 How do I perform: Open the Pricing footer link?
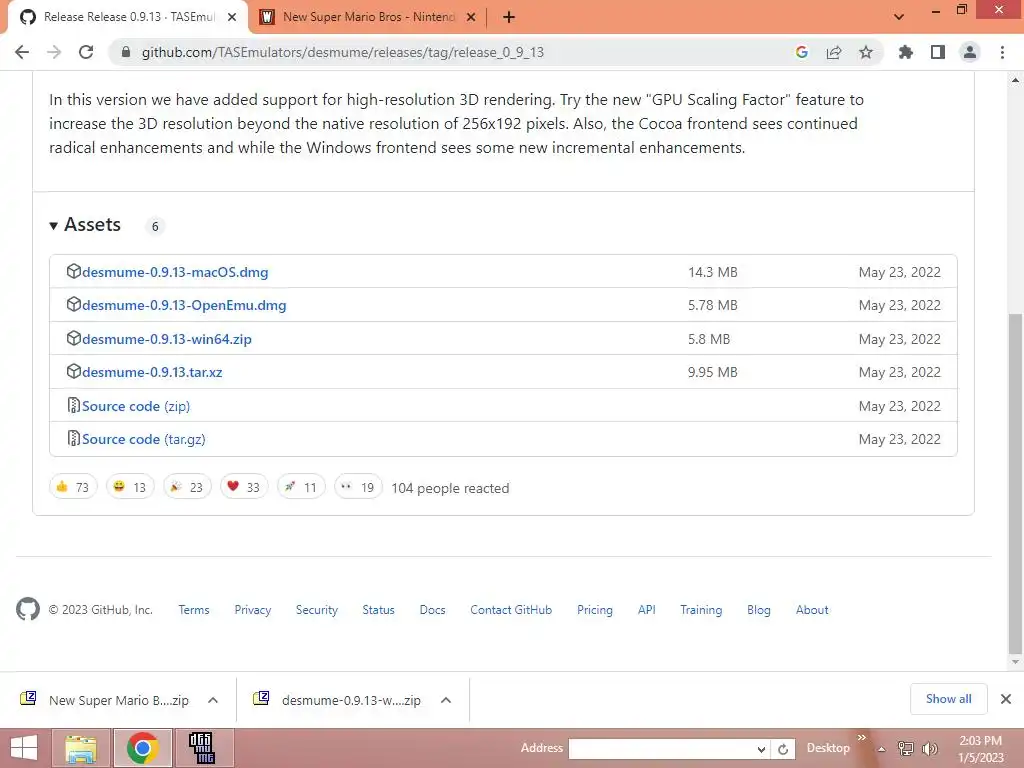(x=595, y=610)
